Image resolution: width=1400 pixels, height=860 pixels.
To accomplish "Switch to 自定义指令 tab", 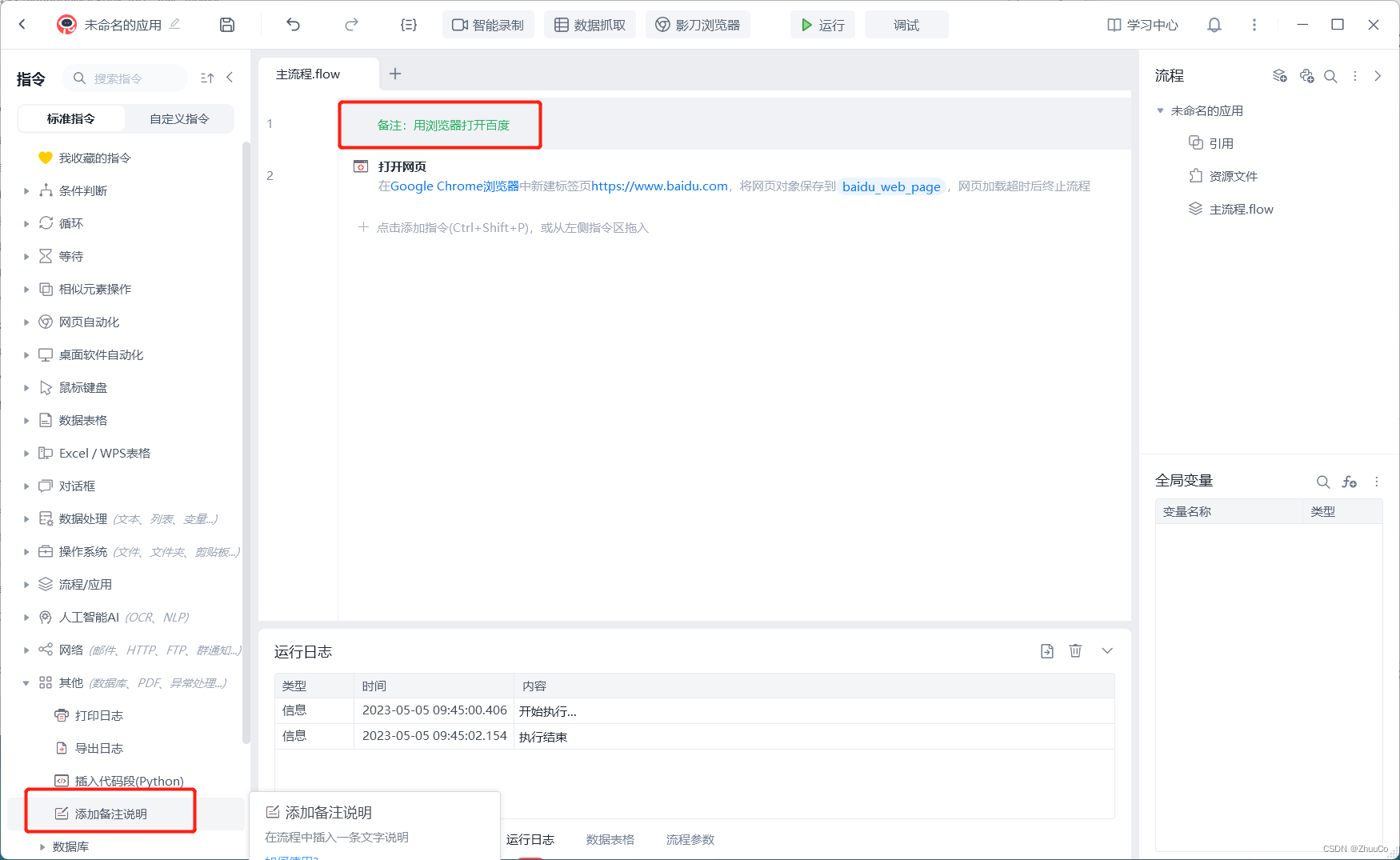I will click(180, 118).
